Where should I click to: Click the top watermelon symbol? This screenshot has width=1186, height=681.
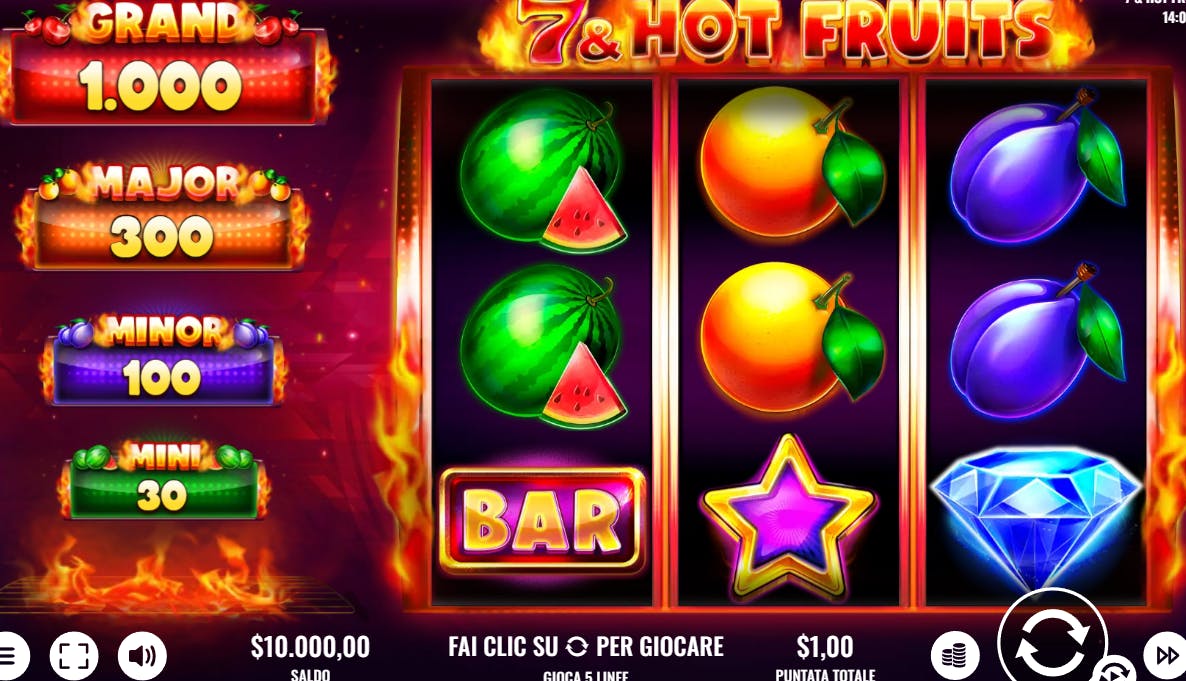542,170
